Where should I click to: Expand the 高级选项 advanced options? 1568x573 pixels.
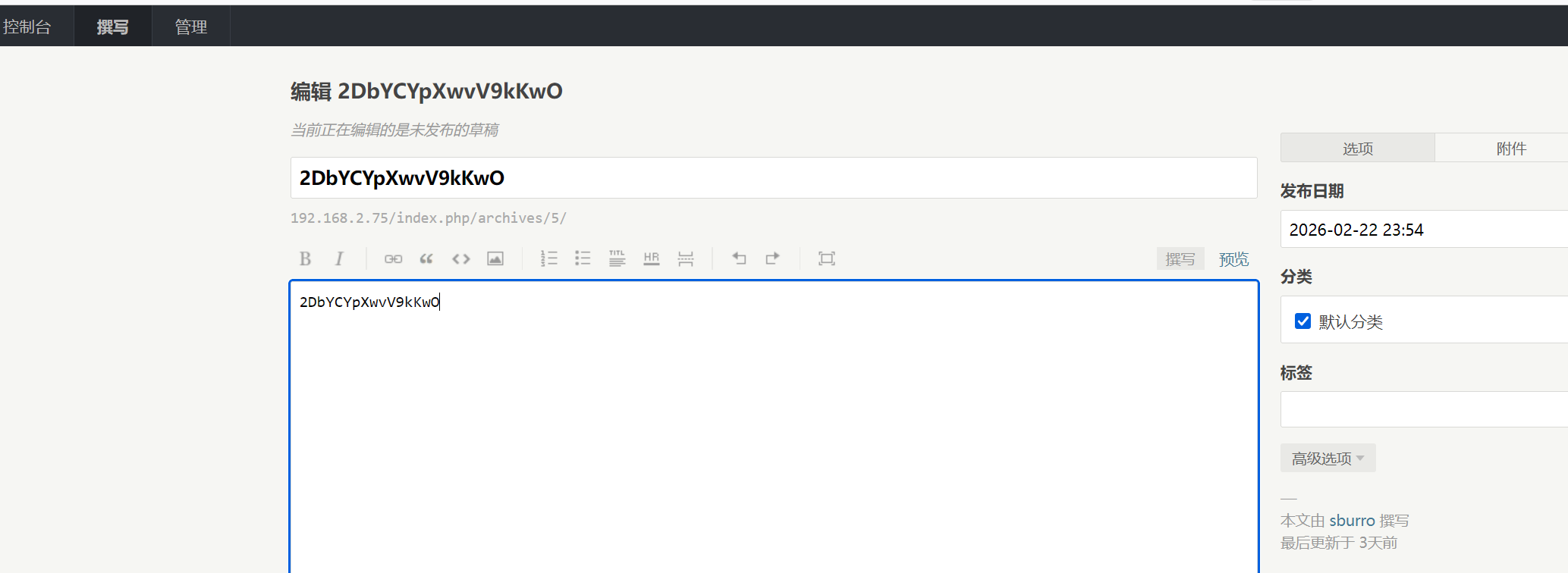[1328, 459]
